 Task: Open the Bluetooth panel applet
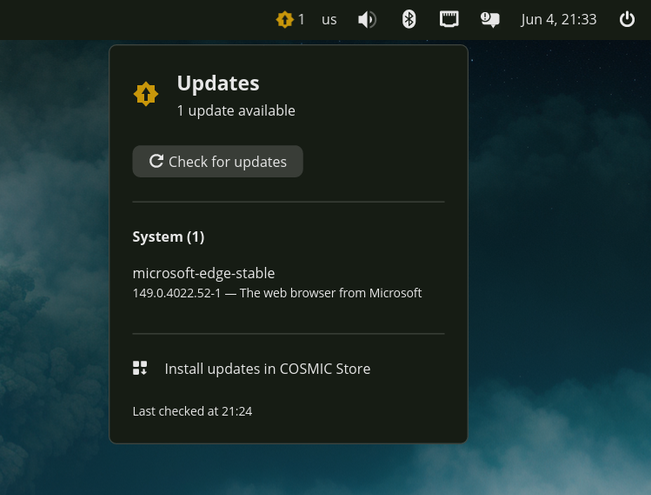pos(409,20)
